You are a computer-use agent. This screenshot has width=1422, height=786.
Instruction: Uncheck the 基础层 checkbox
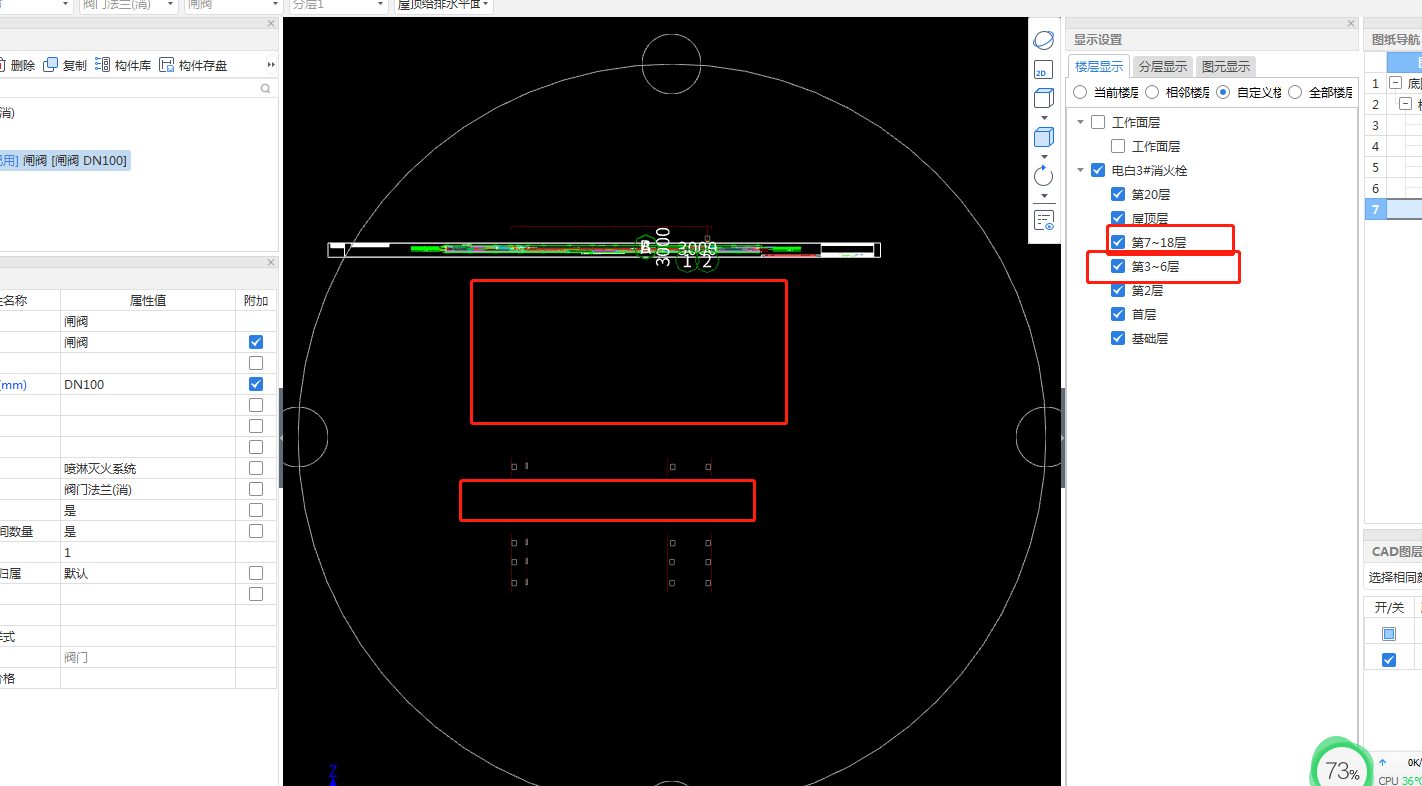pyautogui.click(x=1118, y=338)
